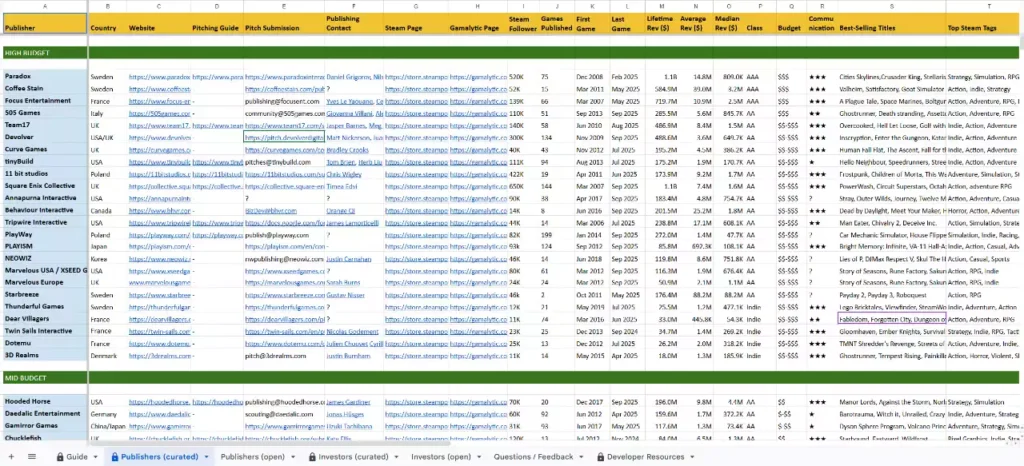Switch to the Investors (curated) sheet tab

click(x=353, y=457)
